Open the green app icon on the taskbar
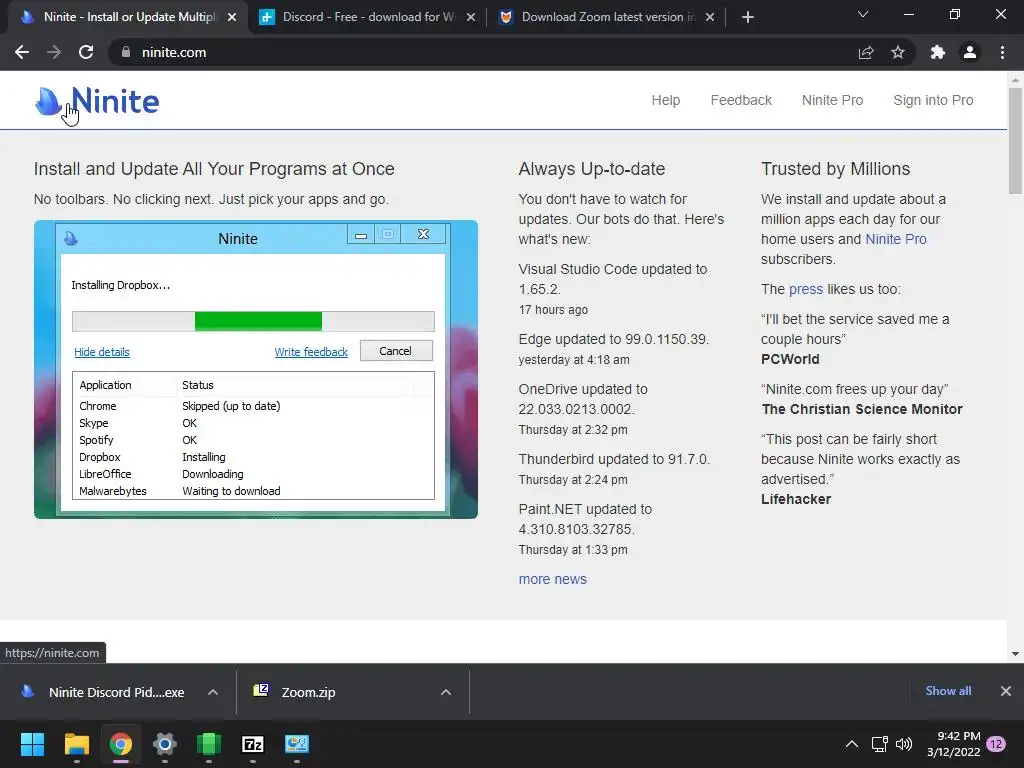 pos(208,744)
